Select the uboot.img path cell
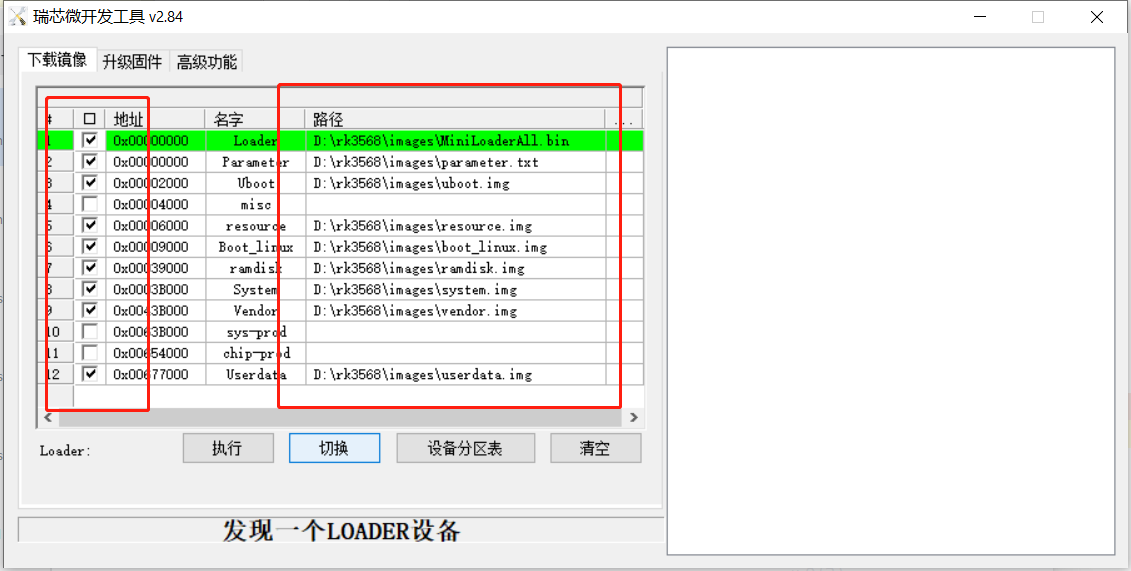The width and height of the screenshot is (1131, 571). pyautogui.click(x=455, y=183)
